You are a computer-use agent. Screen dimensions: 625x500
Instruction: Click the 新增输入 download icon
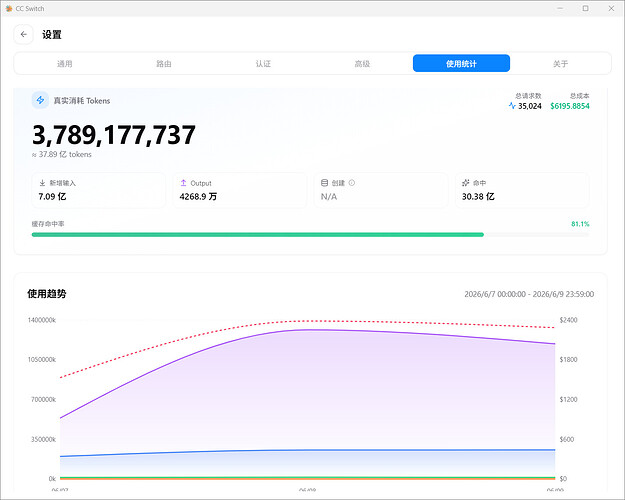point(42,183)
